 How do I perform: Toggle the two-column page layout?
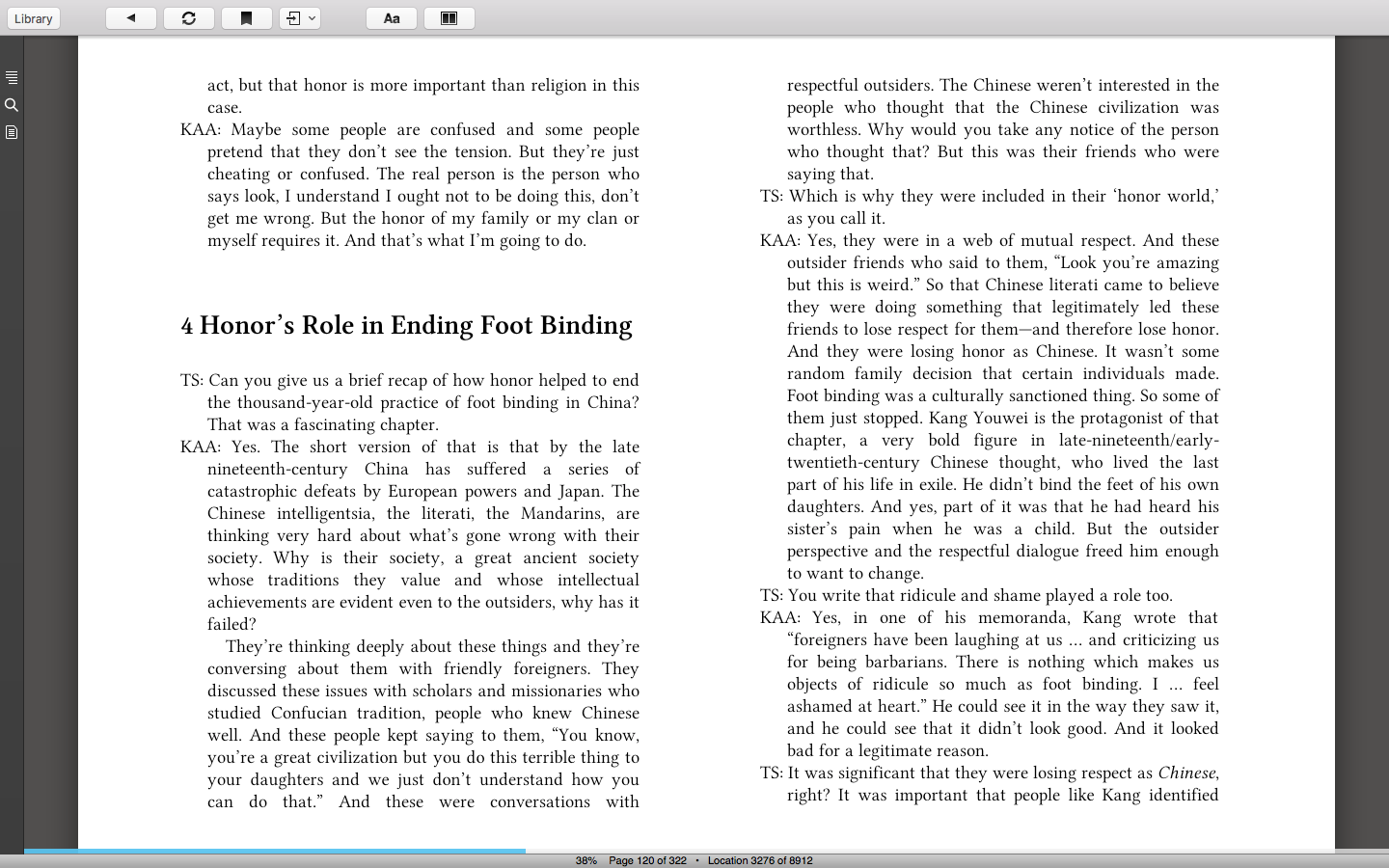point(449,18)
